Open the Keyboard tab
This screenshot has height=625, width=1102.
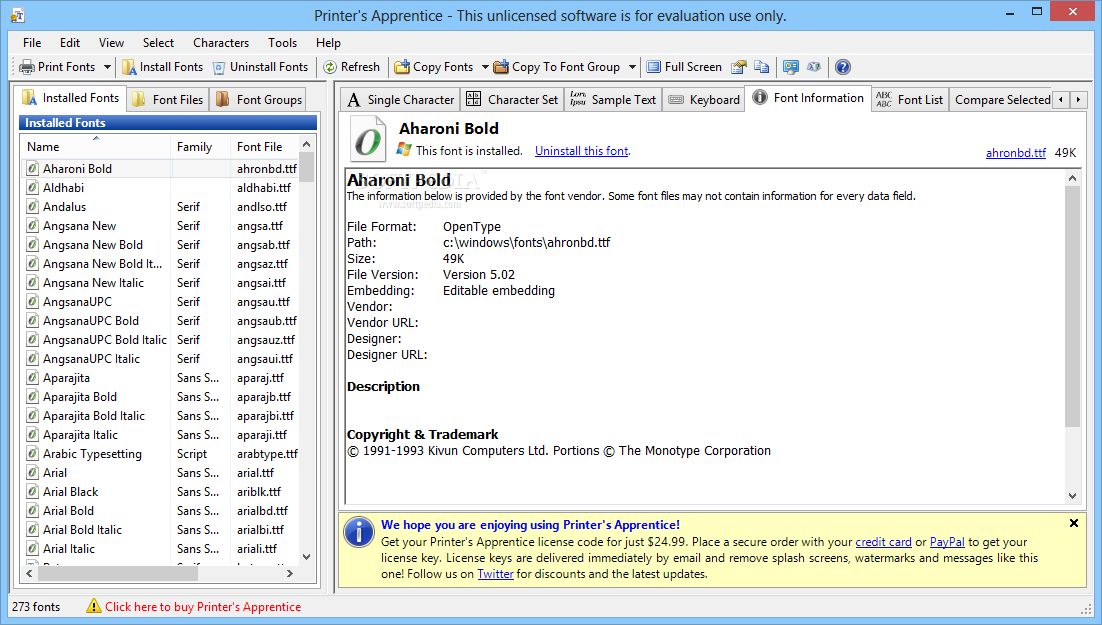pos(704,100)
